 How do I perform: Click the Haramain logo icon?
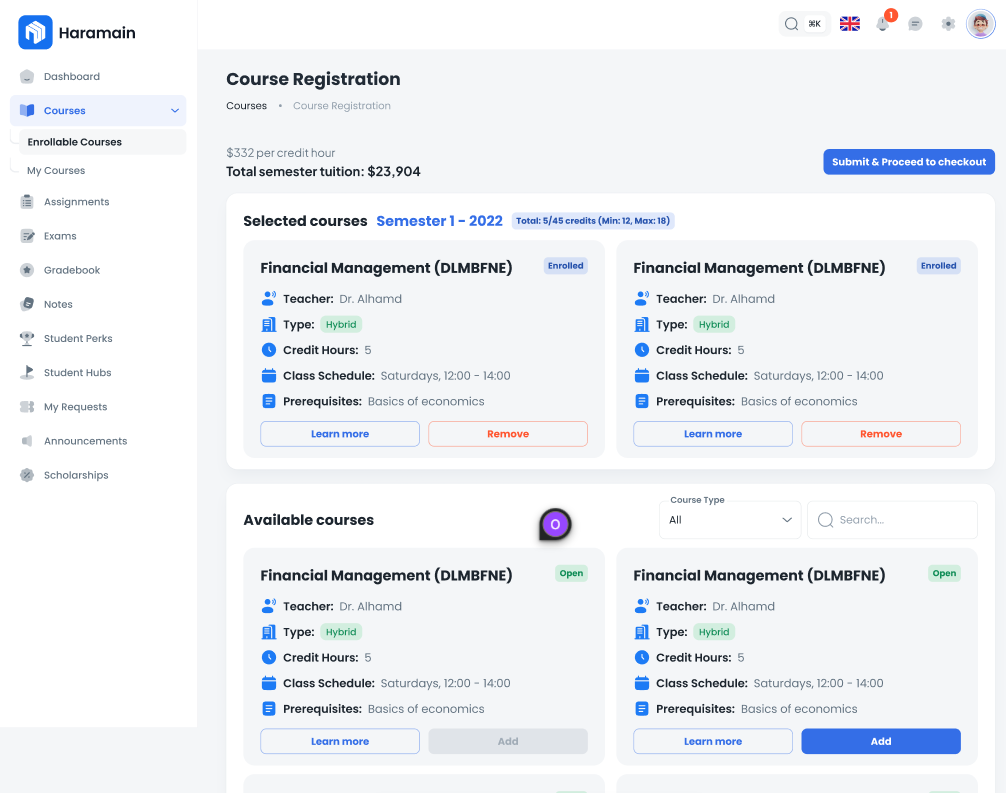[x=35, y=32]
